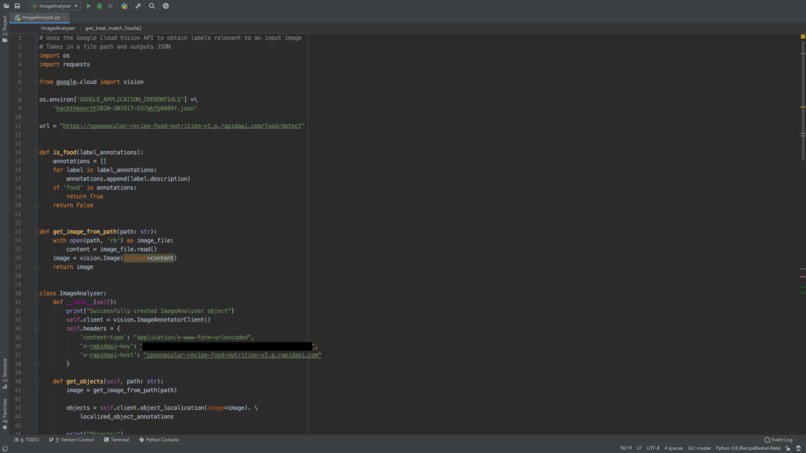806x453 pixels.
Task: Run ImageAnalyzer with the green play button
Action: [x=88, y=6]
